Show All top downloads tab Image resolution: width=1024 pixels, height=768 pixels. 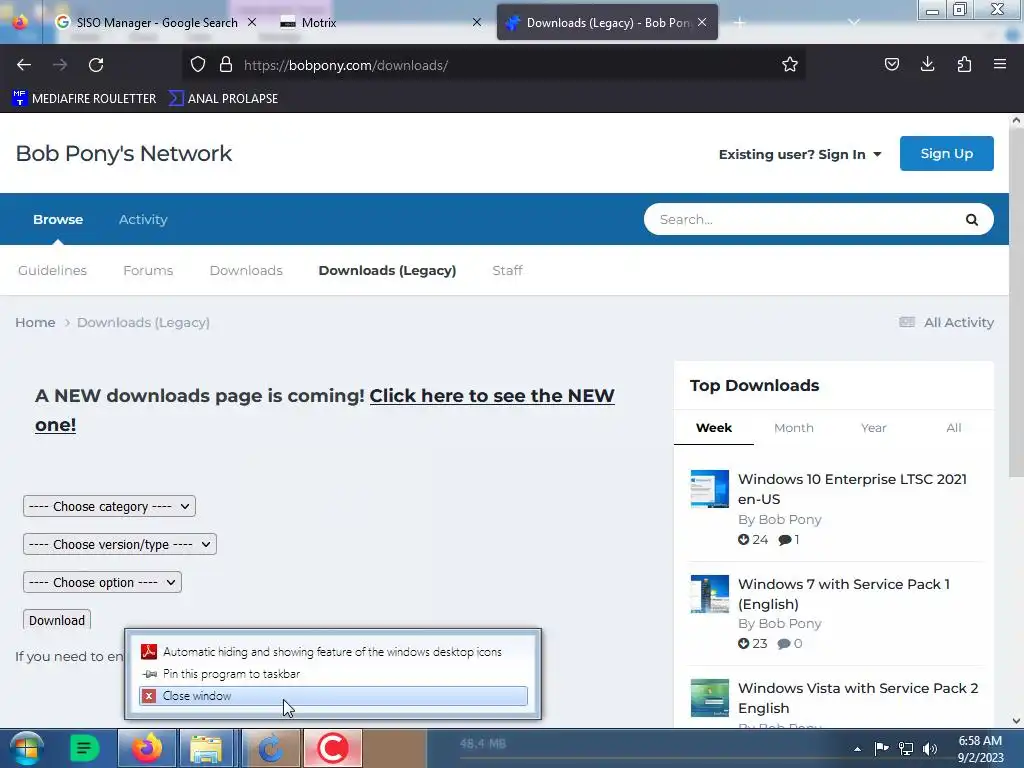point(953,428)
